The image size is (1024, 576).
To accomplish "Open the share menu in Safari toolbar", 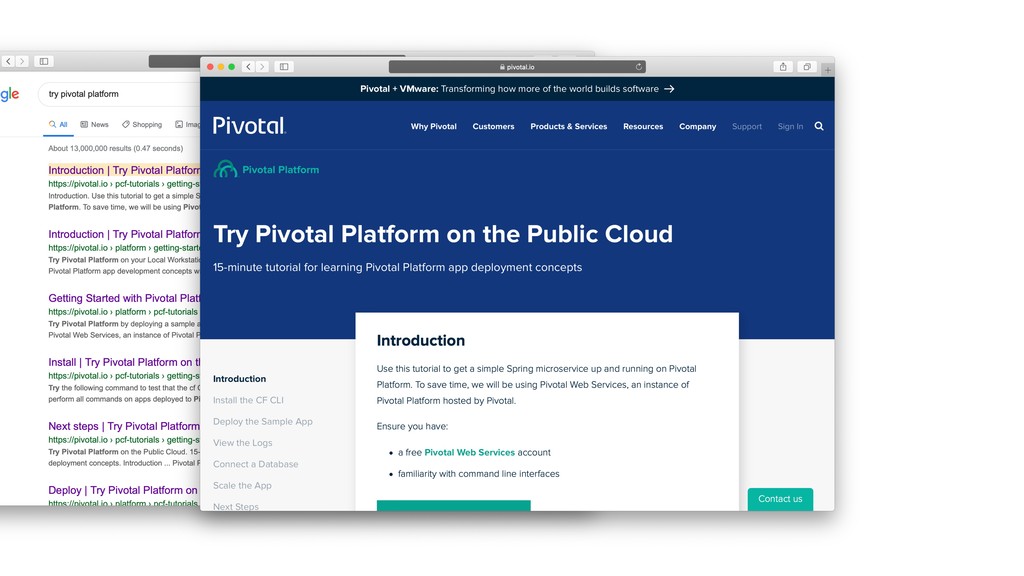I will tap(782, 67).
